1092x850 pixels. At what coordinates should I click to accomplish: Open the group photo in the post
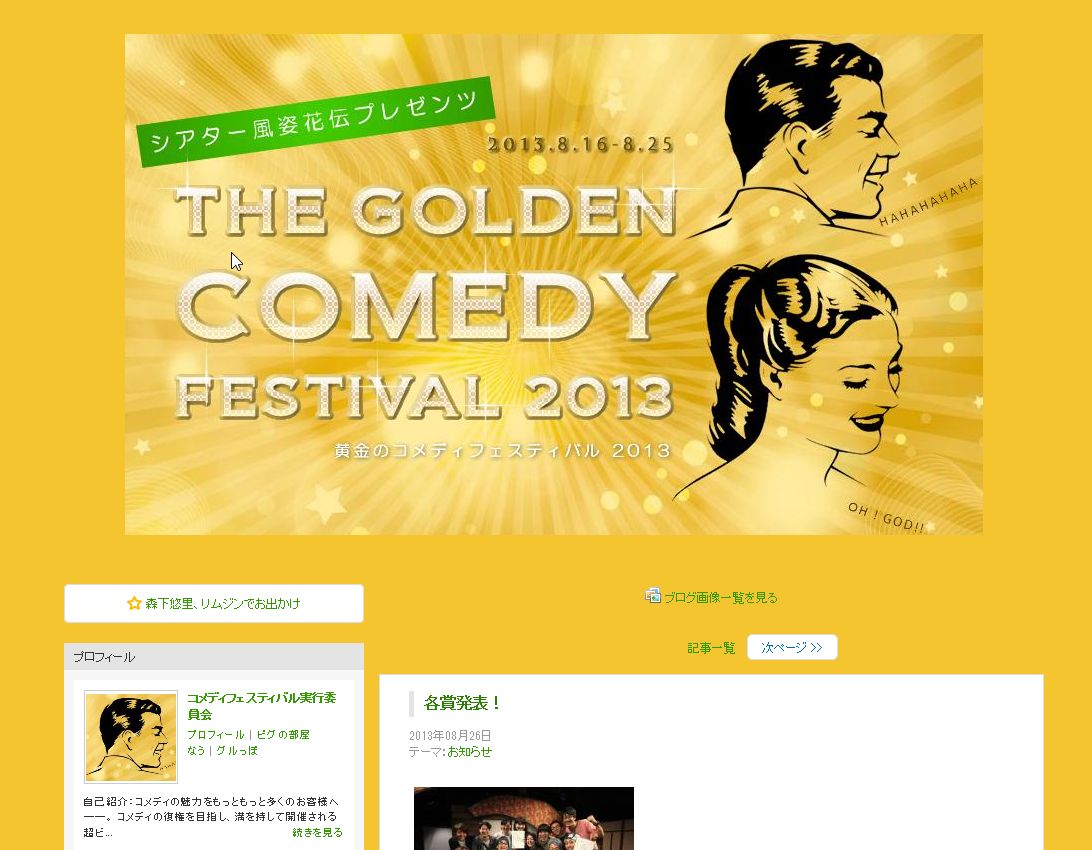tap(524, 818)
